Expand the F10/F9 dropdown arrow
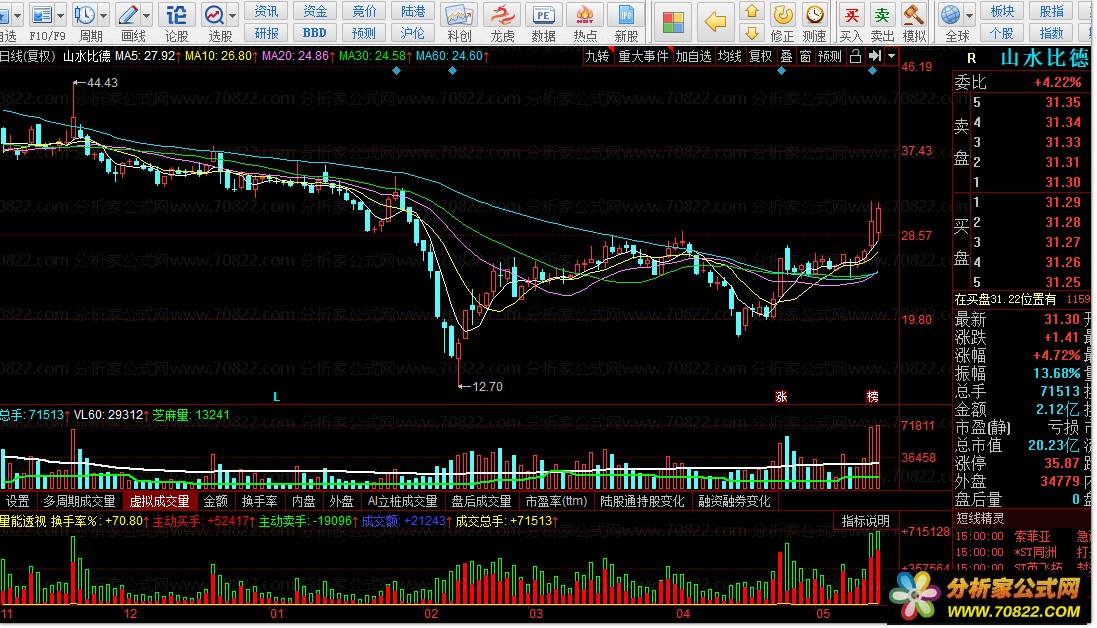1097x628 pixels. click(x=61, y=15)
